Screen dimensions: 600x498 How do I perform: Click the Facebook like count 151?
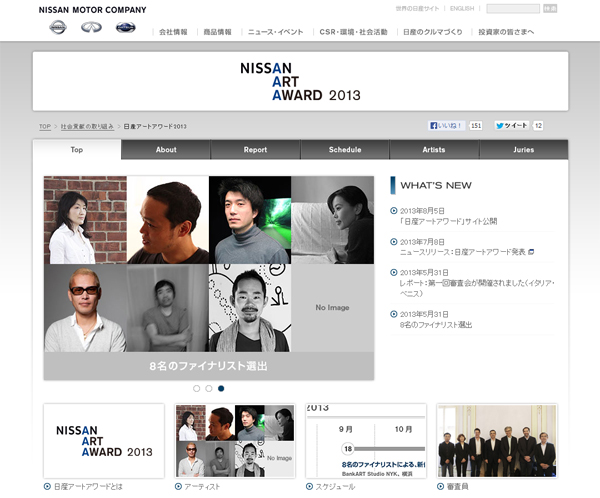(476, 126)
